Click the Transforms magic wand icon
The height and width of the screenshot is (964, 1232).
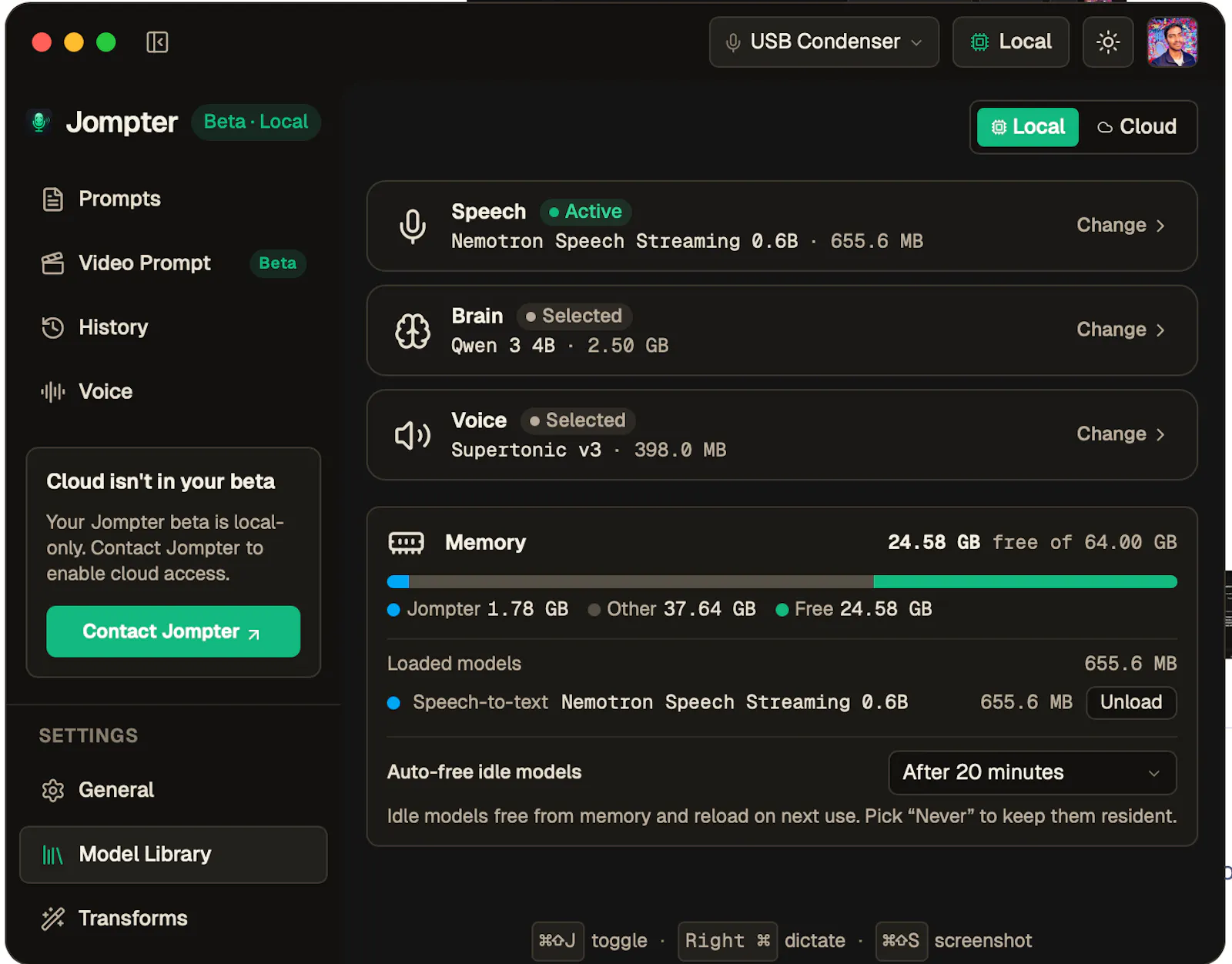click(x=52, y=919)
